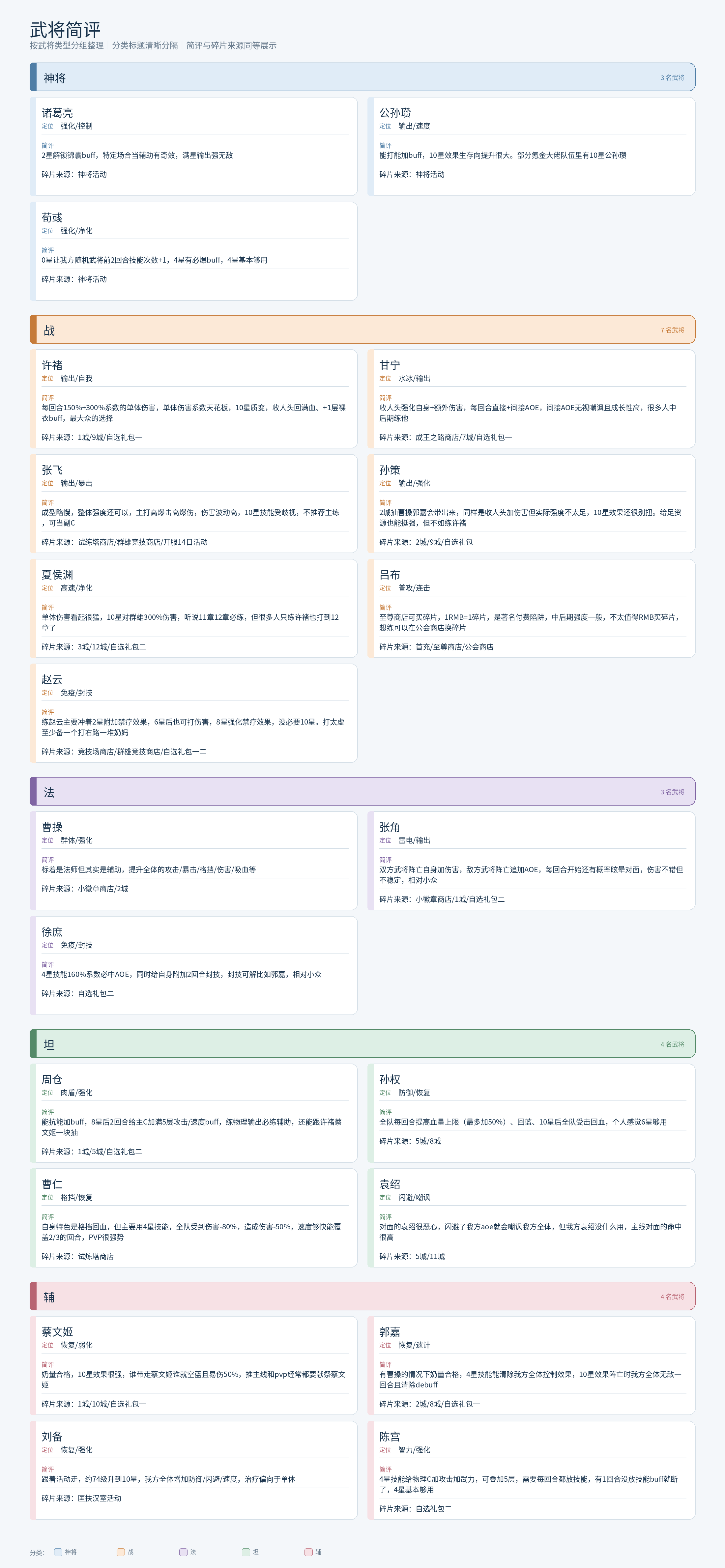Select the 吕布 hero name
The width and height of the screenshot is (725, 1568).
(x=390, y=575)
